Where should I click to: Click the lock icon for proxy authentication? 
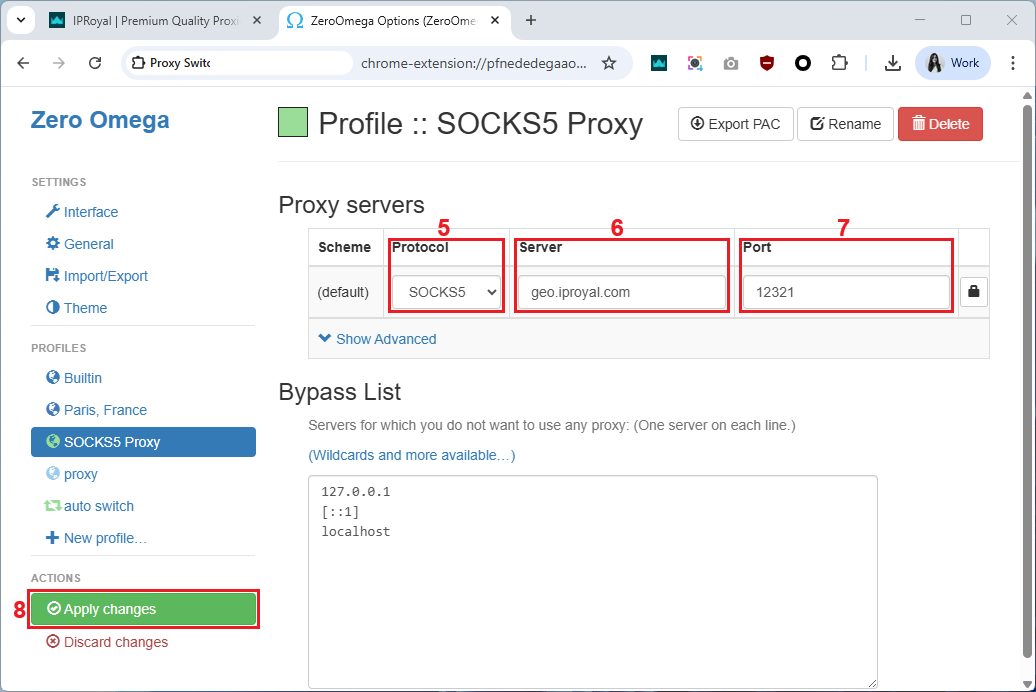[974, 292]
